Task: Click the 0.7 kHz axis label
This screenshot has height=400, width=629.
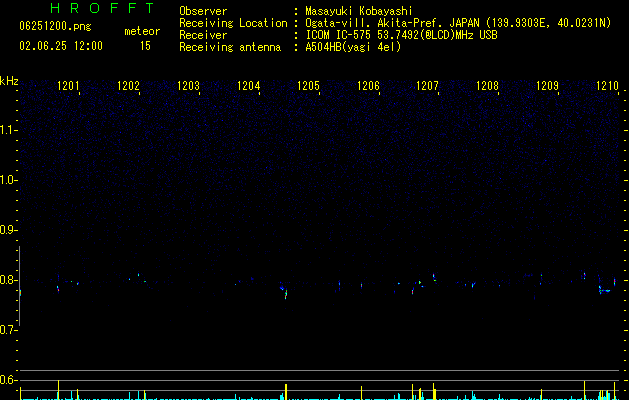Action: 8,330
